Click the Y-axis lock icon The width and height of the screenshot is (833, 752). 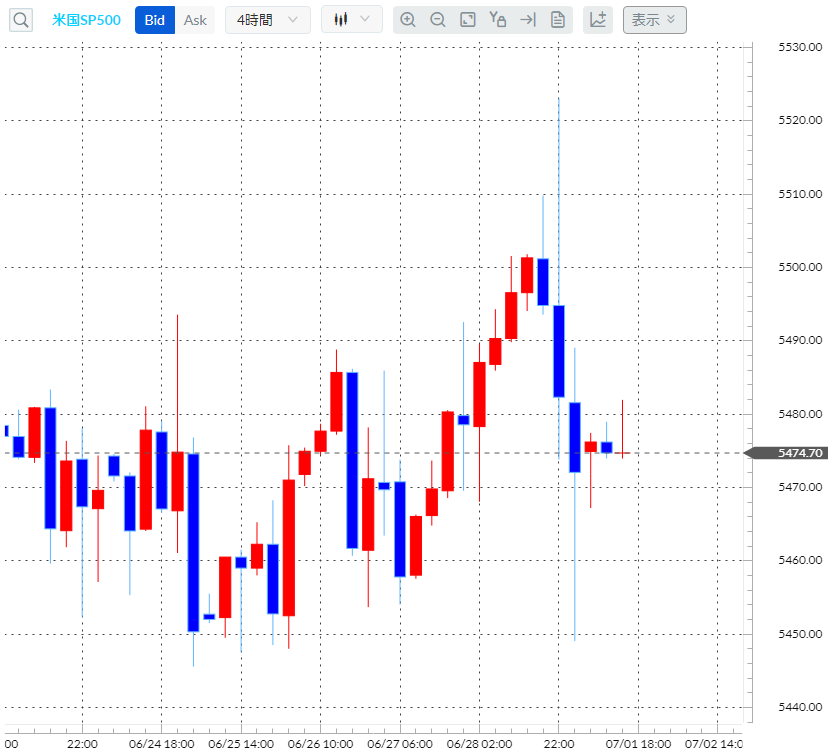click(x=497, y=19)
